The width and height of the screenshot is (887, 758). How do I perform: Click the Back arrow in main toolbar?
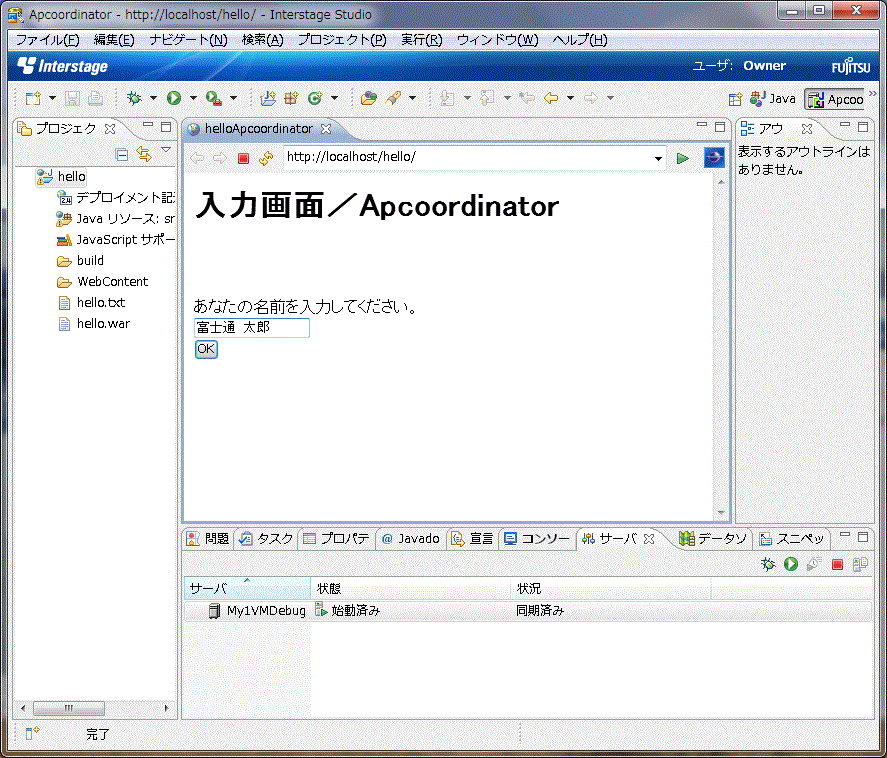(550, 98)
